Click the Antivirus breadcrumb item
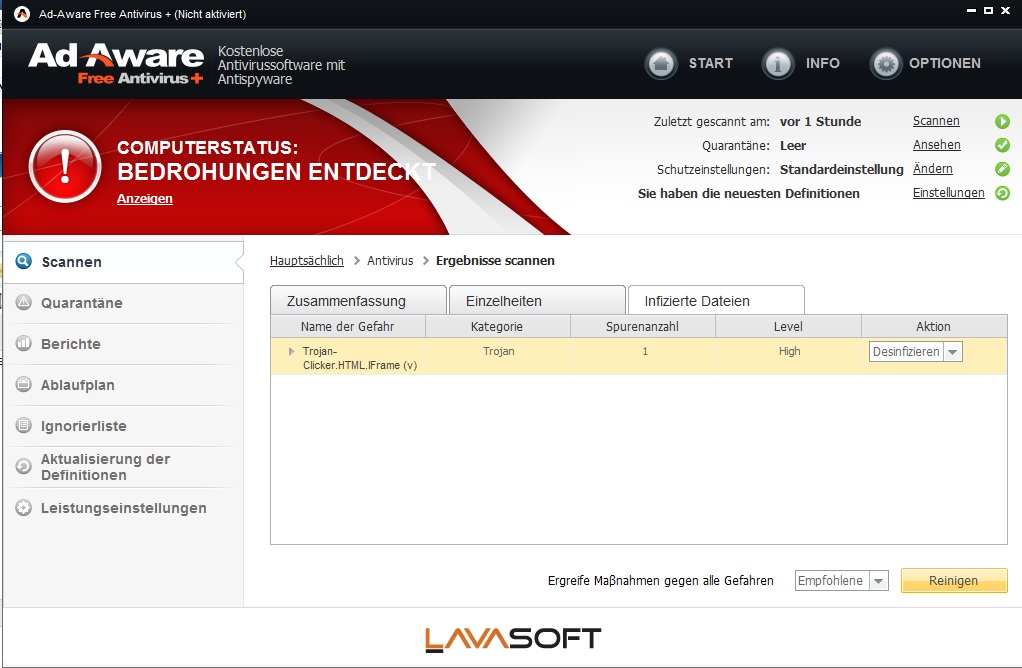Viewport: 1022px width, 668px height. point(390,261)
